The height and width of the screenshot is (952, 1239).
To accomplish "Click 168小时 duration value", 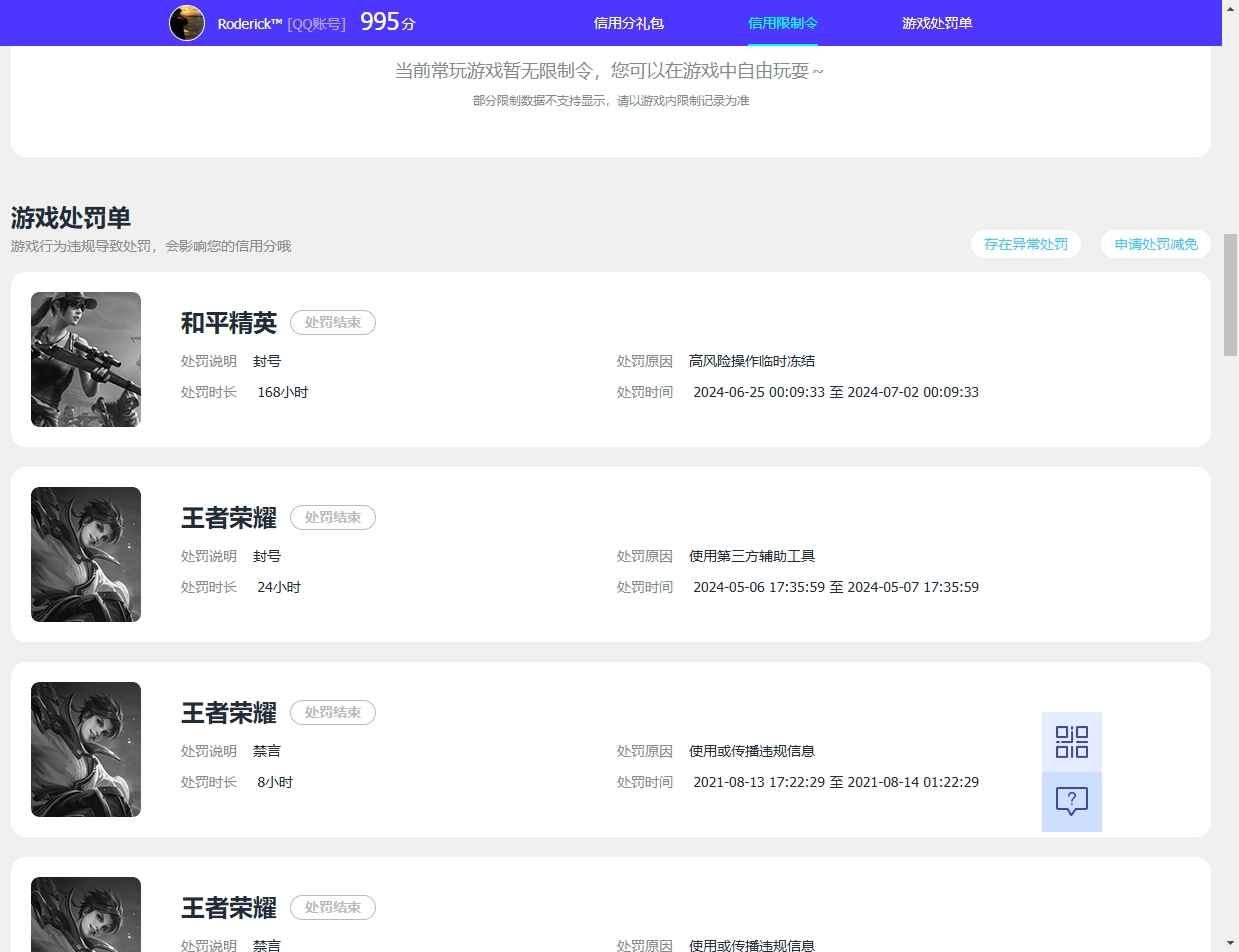I will pyautogui.click(x=283, y=392).
